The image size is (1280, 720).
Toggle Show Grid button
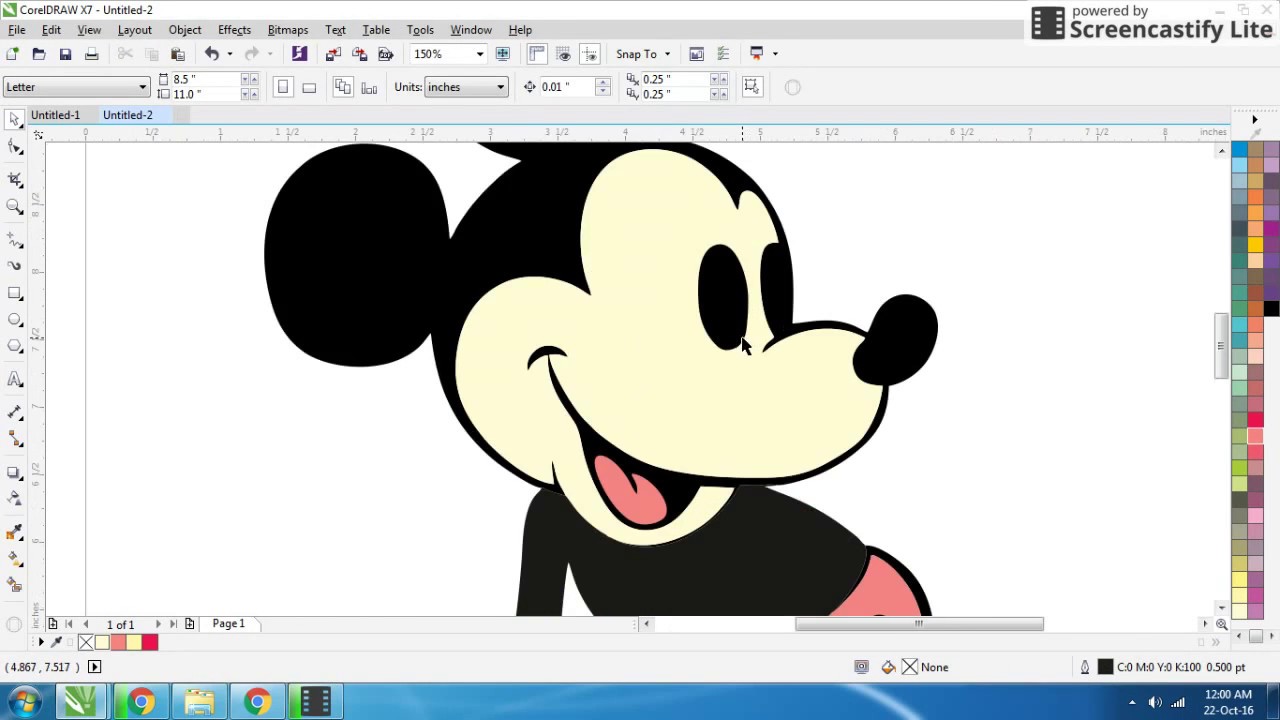pyautogui.click(x=564, y=54)
